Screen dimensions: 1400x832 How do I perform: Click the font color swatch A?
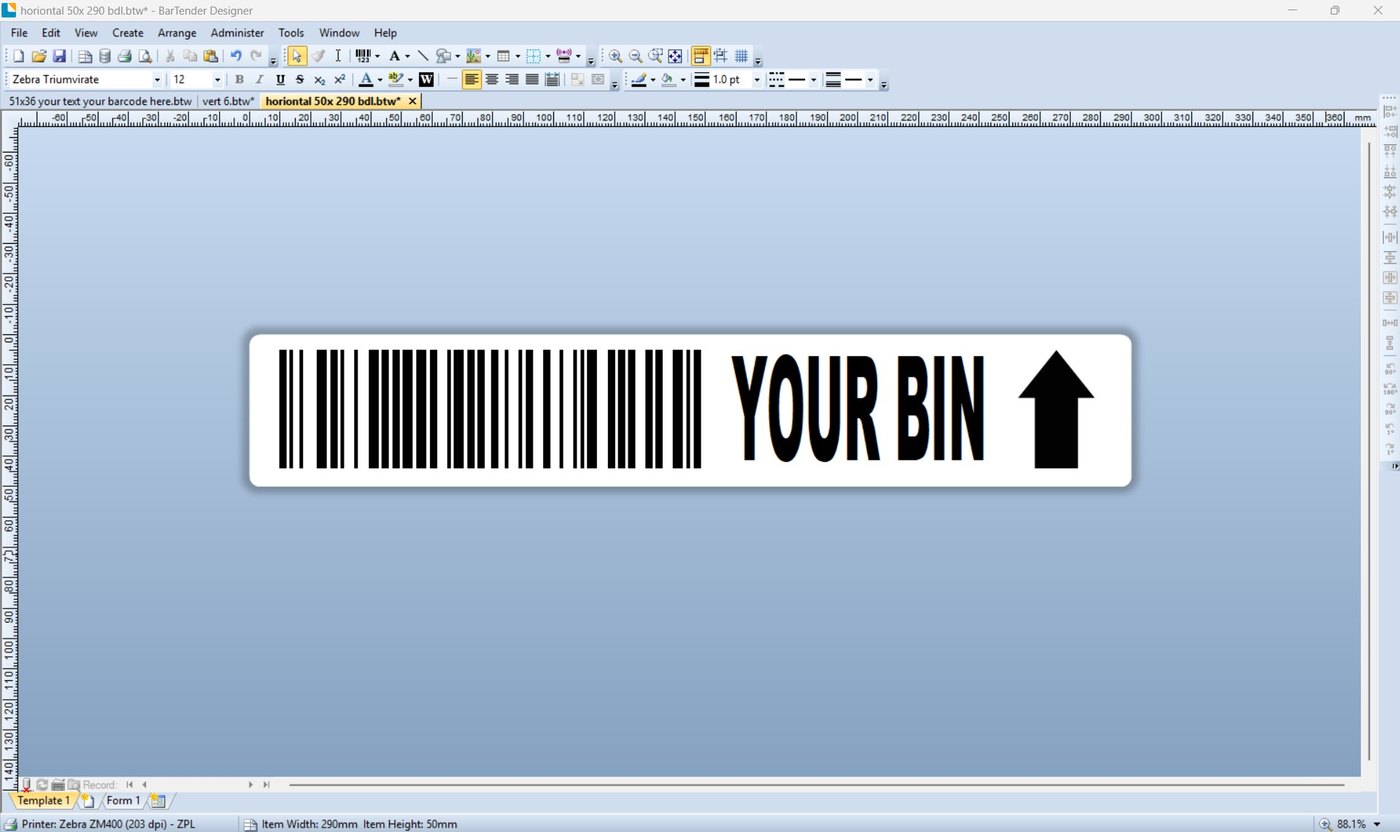click(366, 79)
